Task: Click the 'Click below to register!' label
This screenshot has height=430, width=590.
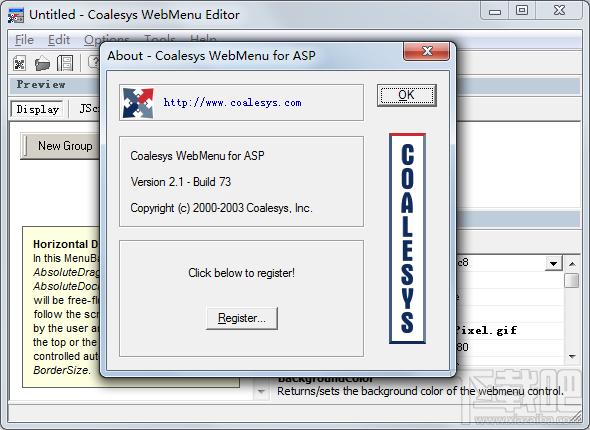Action: tap(241, 273)
